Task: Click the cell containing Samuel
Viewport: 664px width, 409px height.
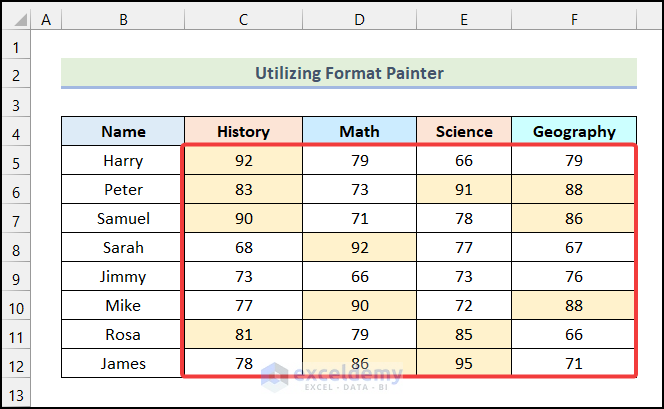Action: 123,219
